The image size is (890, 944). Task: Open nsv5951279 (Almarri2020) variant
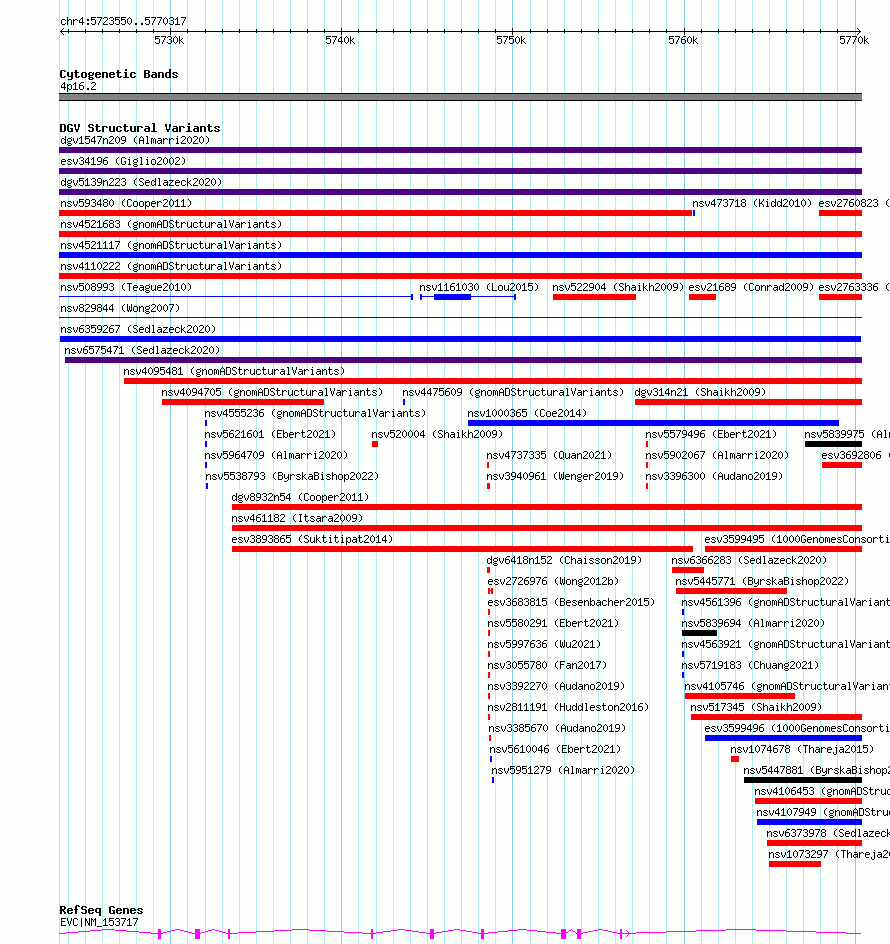point(563,771)
